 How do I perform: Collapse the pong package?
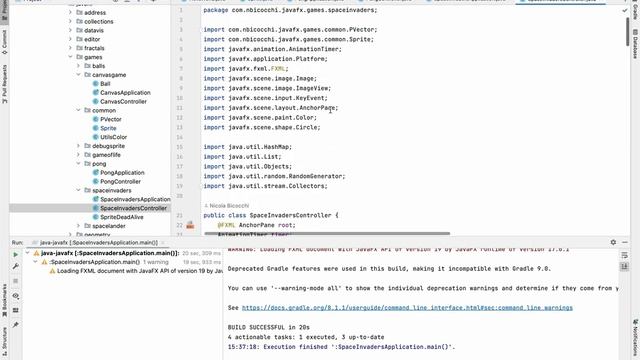click(78, 164)
